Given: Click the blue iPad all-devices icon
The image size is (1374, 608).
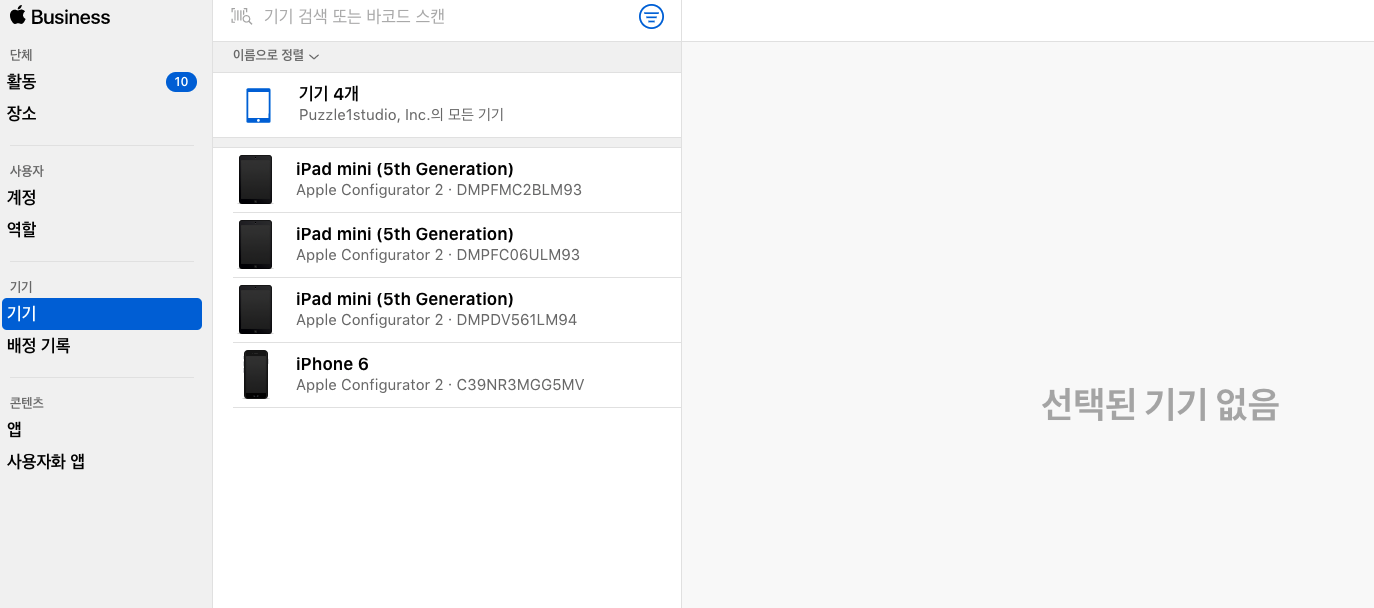Looking at the screenshot, I should [258, 105].
